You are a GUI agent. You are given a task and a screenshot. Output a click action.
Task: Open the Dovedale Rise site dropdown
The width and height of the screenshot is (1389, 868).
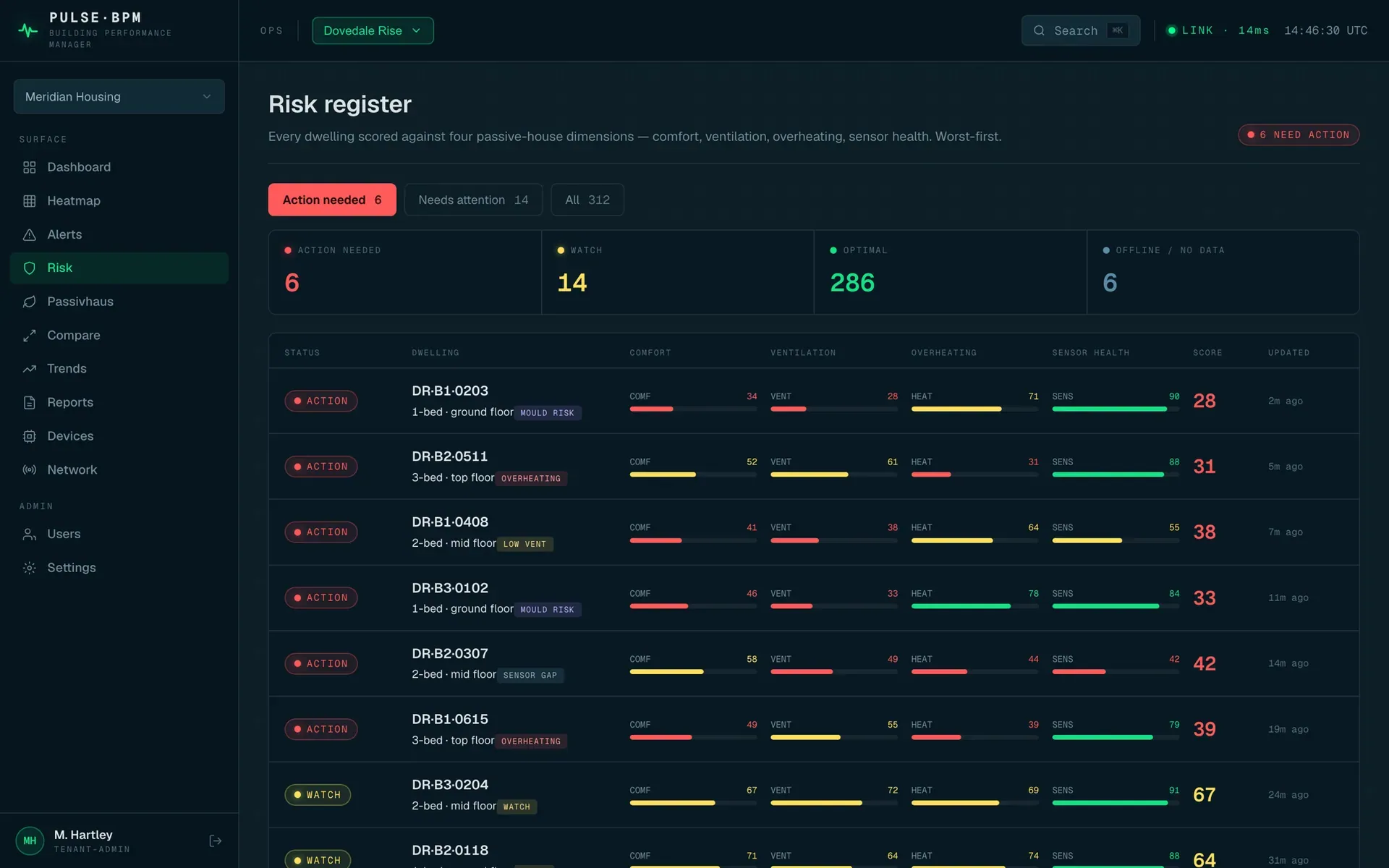tap(373, 30)
